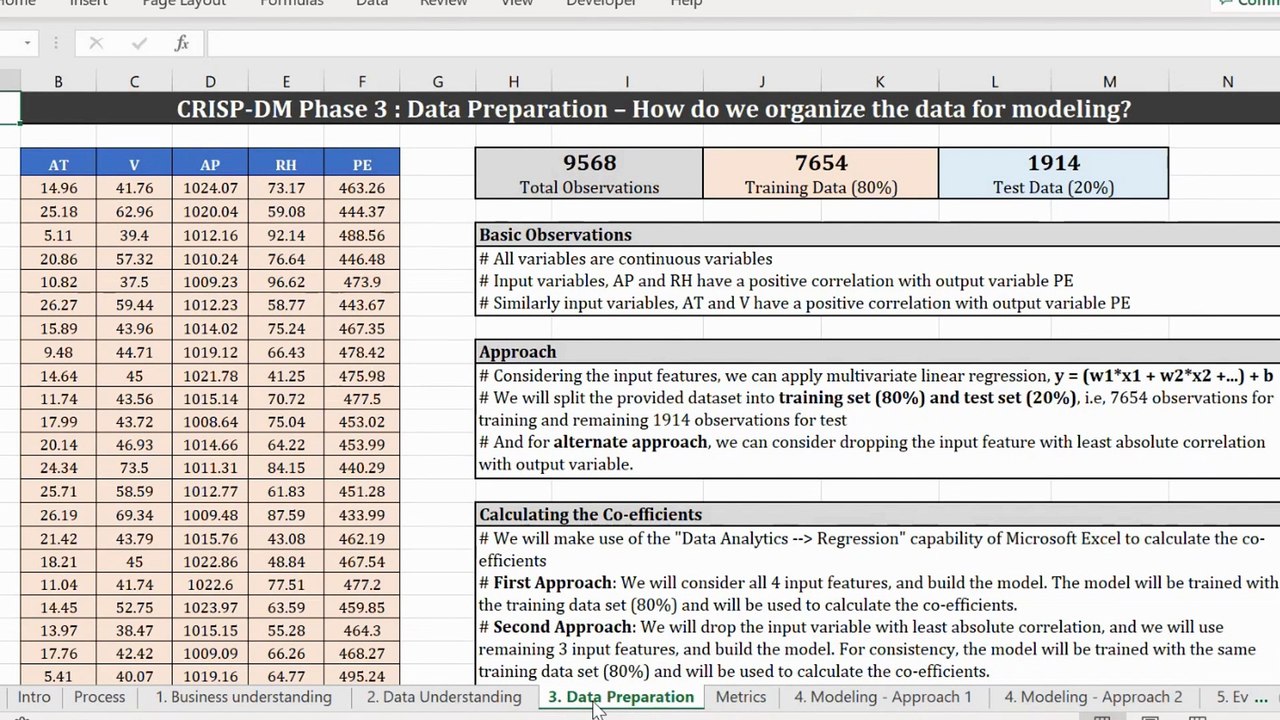Click the RH table header cell
The image size is (1280, 720).
pos(286,165)
